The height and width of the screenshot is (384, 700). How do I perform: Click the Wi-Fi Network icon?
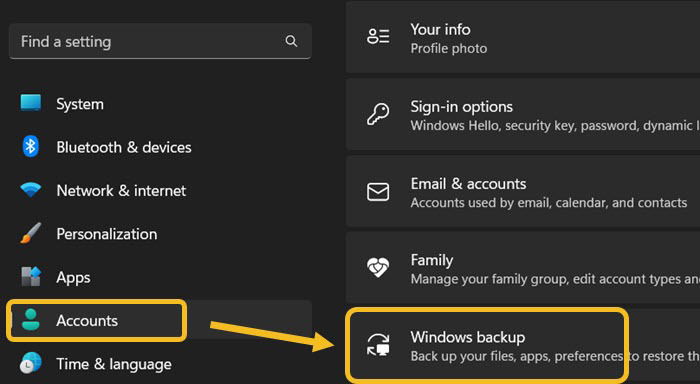pos(31,190)
